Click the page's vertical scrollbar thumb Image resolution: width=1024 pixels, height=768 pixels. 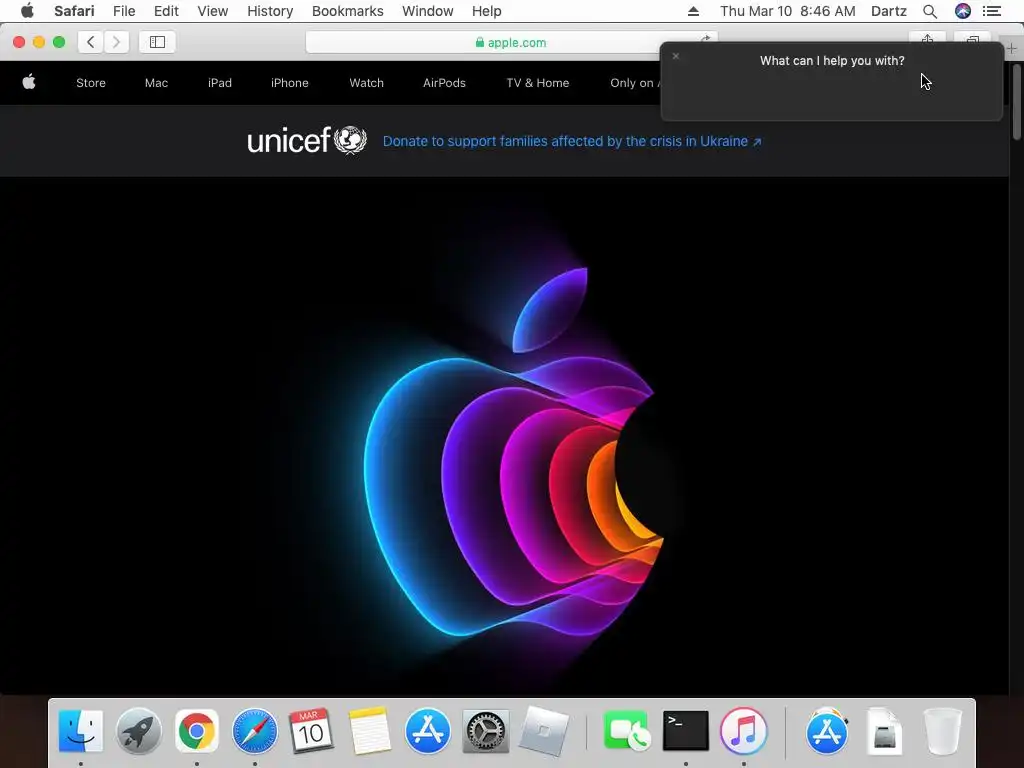(1017, 101)
